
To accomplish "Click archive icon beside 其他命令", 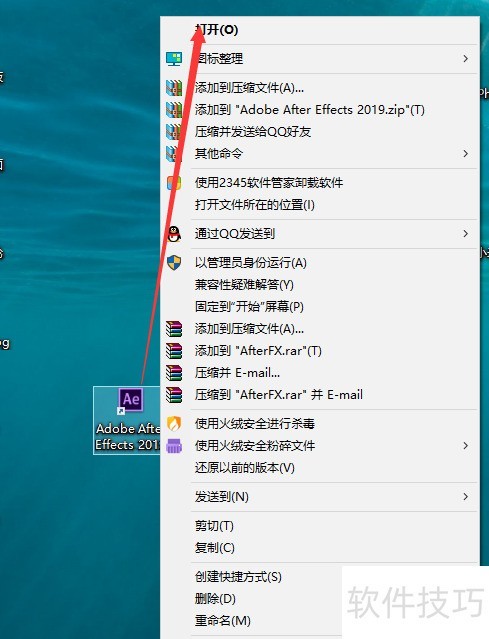I will [x=174, y=154].
